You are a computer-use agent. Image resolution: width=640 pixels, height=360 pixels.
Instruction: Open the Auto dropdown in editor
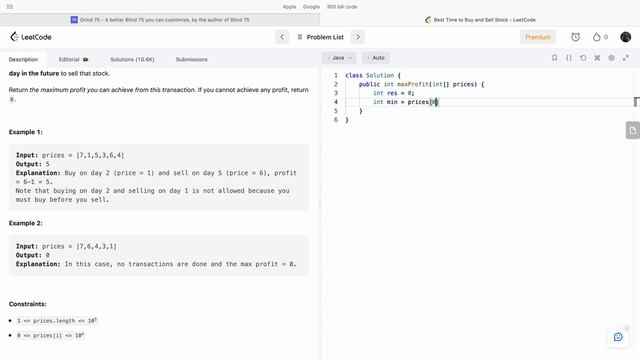[x=376, y=58]
